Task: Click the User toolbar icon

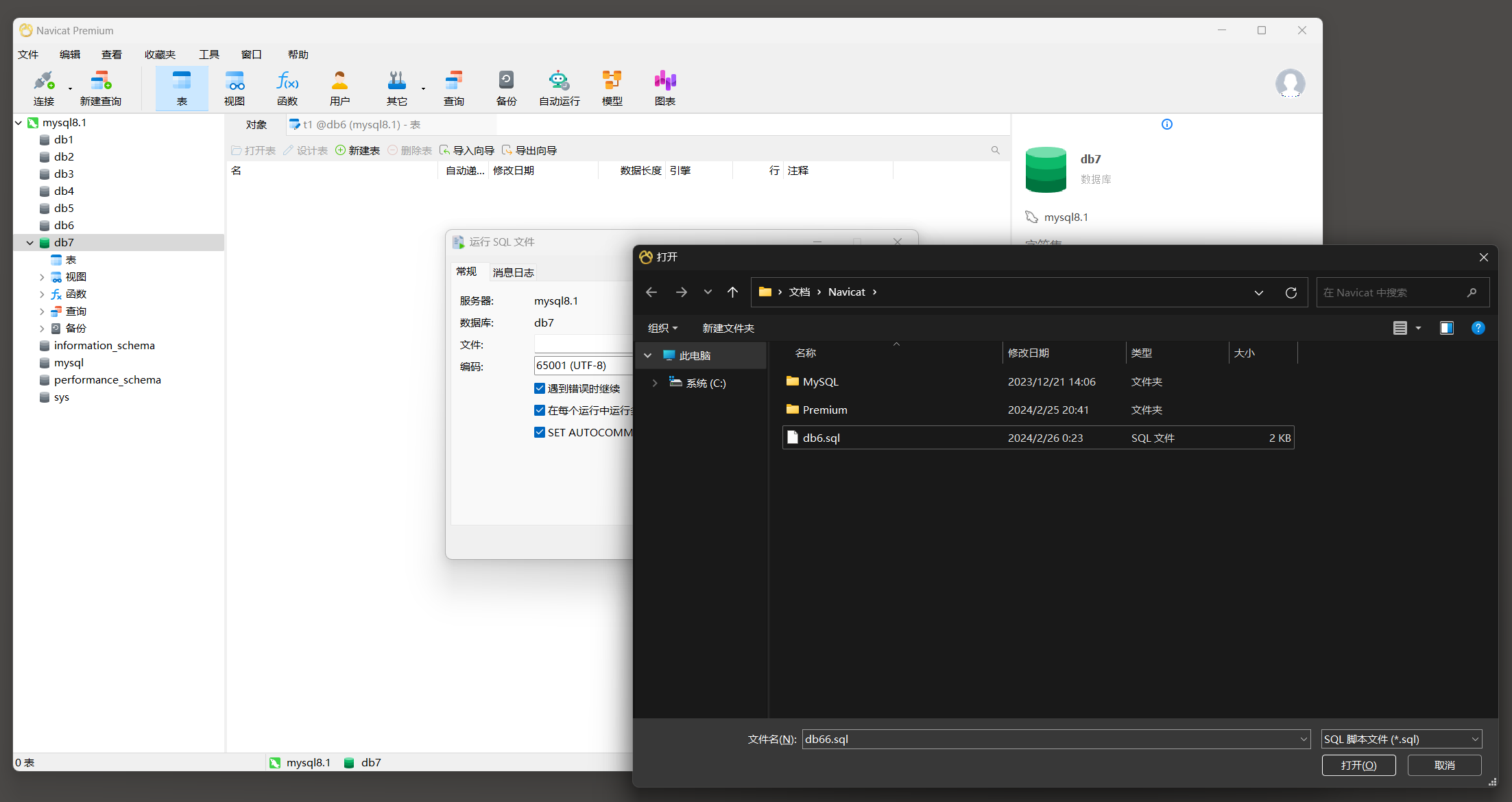Action: coord(340,88)
